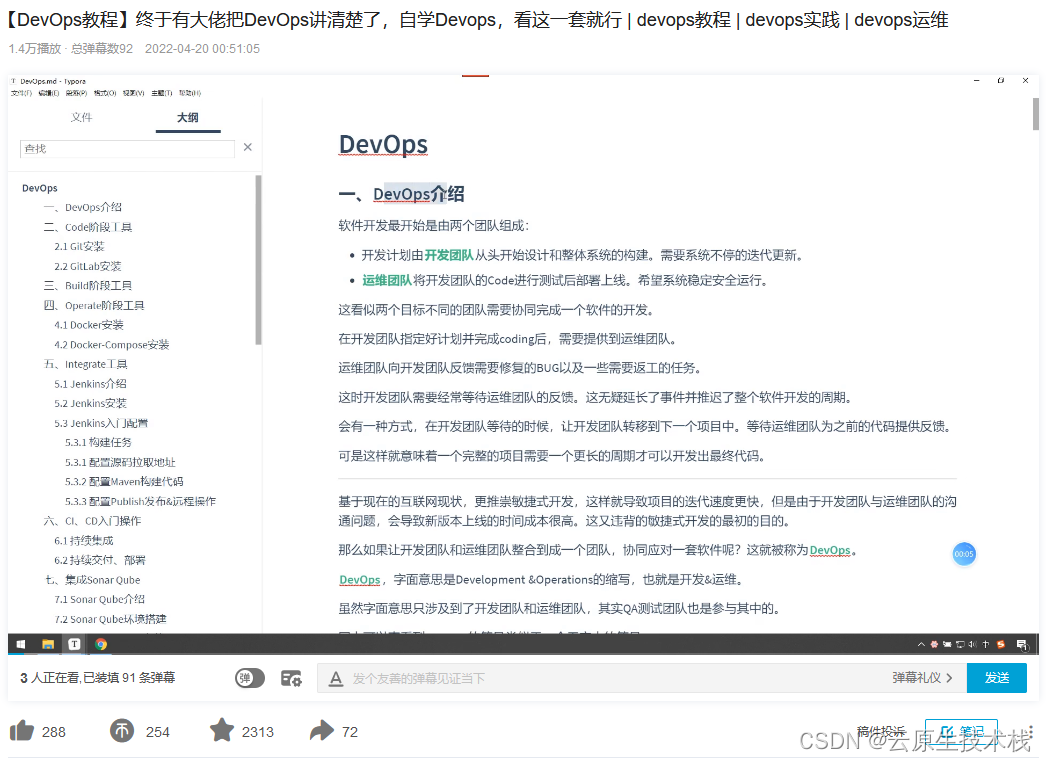The width and height of the screenshot is (1046, 762).
Task: Jump to 5.3.1 构建任务 outline entry
Action: click(x=98, y=442)
